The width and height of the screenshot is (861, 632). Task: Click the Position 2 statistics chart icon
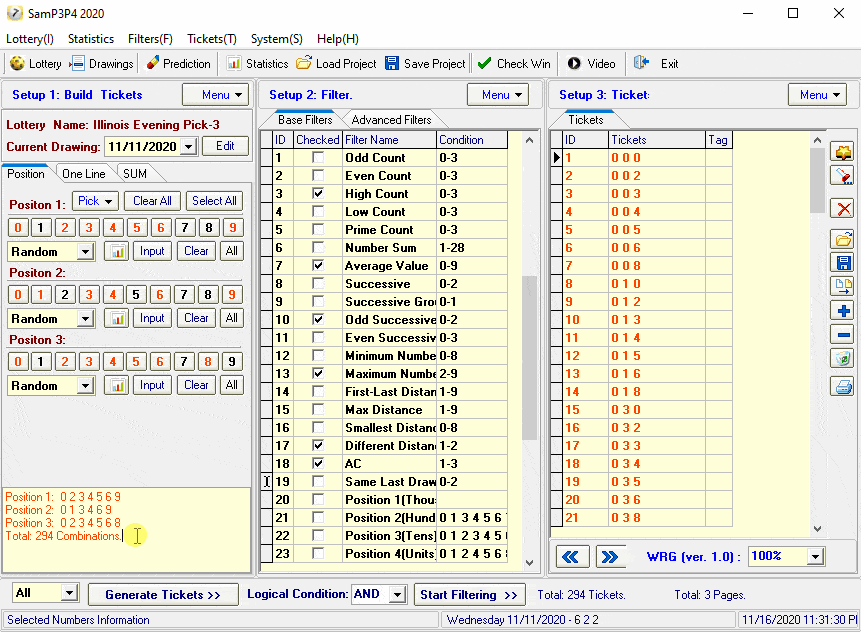(116, 318)
